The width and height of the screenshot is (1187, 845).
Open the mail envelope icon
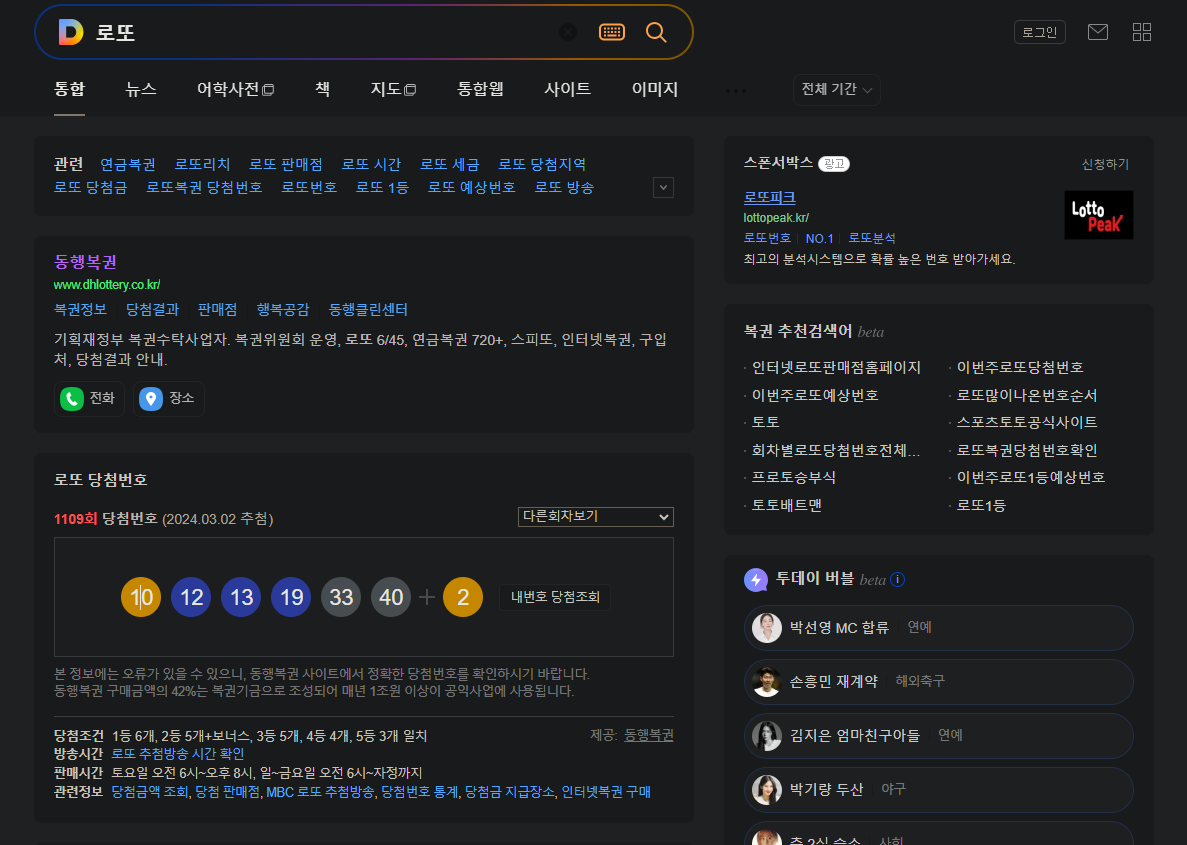click(x=1098, y=32)
